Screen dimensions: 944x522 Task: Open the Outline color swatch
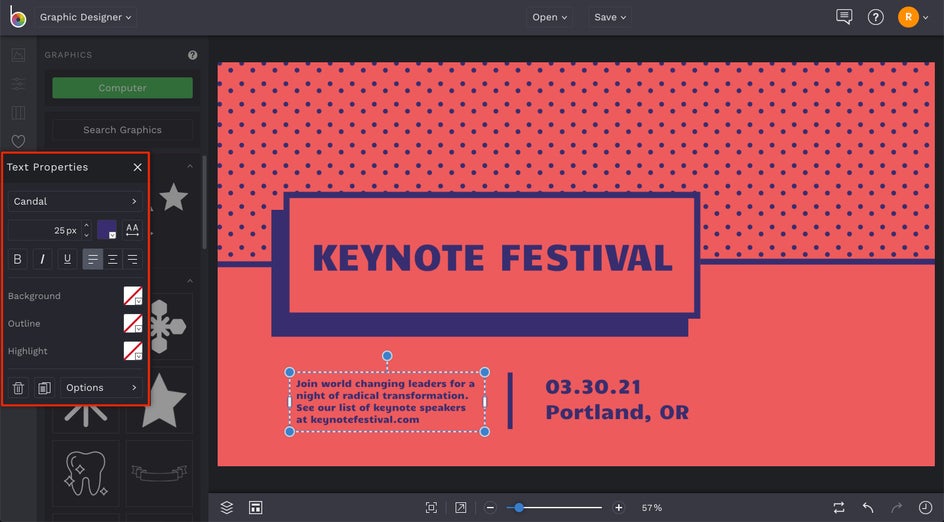tap(132, 323)
